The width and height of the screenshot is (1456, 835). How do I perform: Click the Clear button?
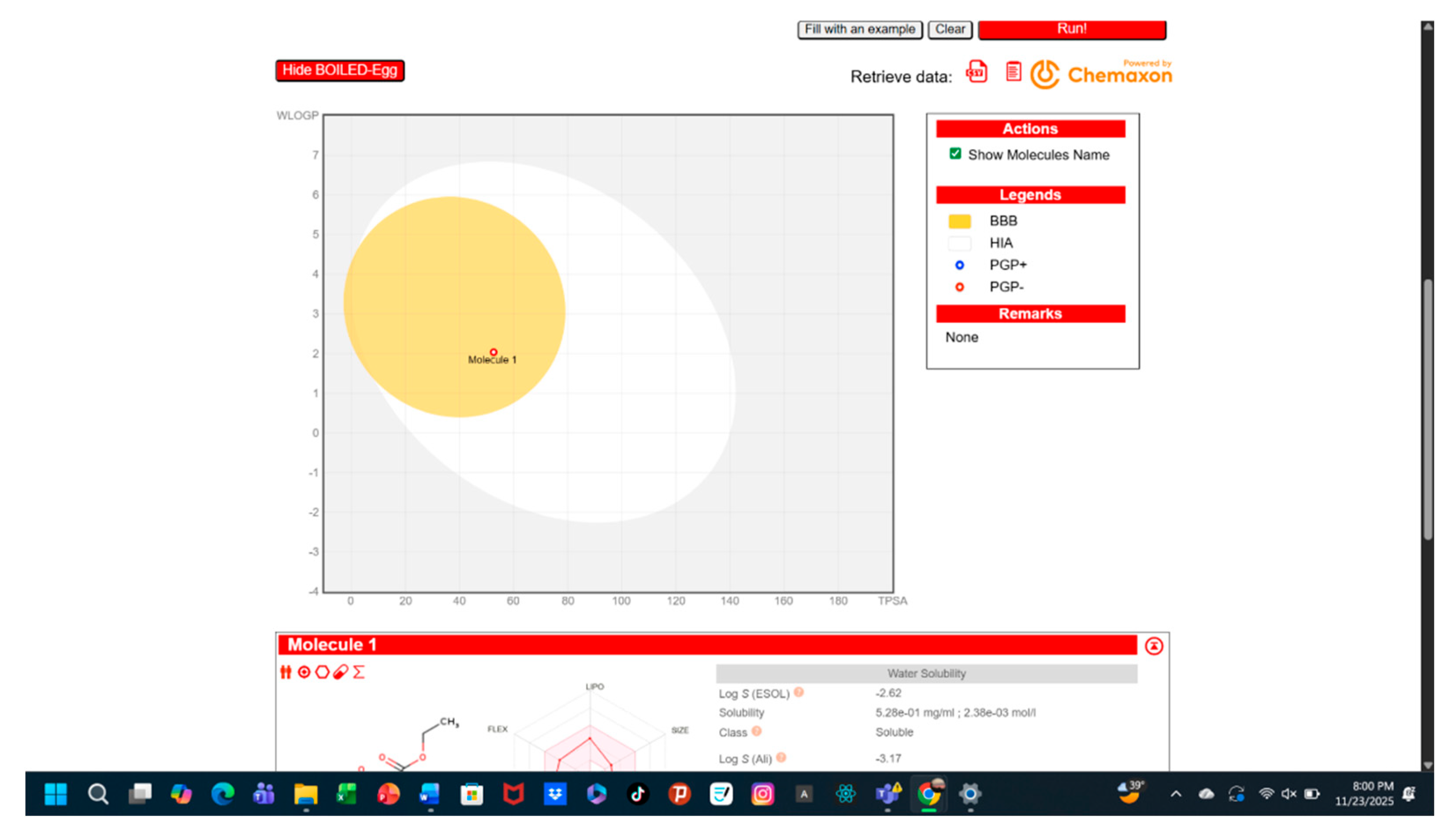(950, 29)
